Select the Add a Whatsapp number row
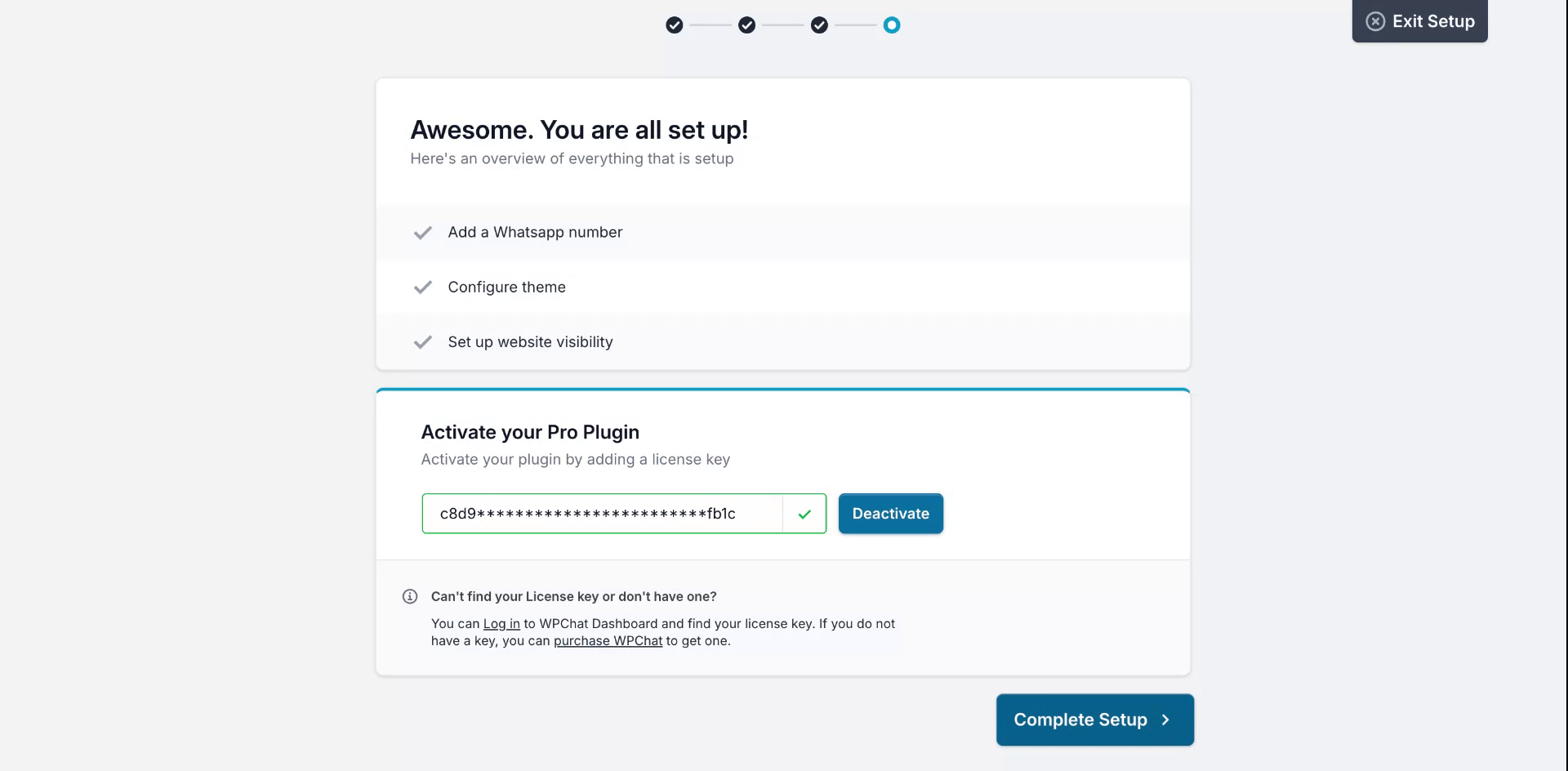 [782, 232]
